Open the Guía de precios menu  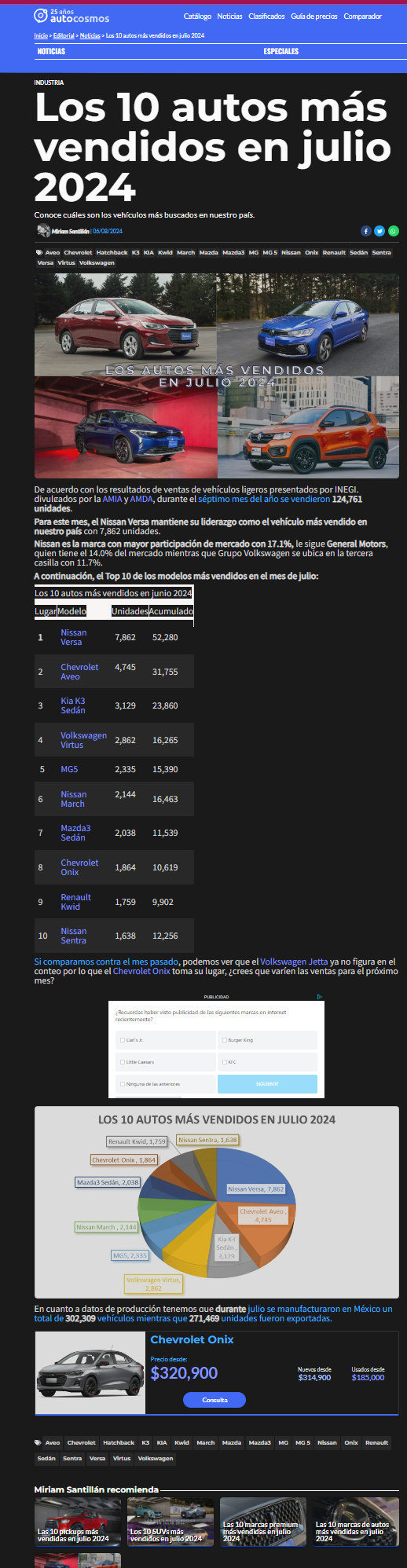pos(314,16)
